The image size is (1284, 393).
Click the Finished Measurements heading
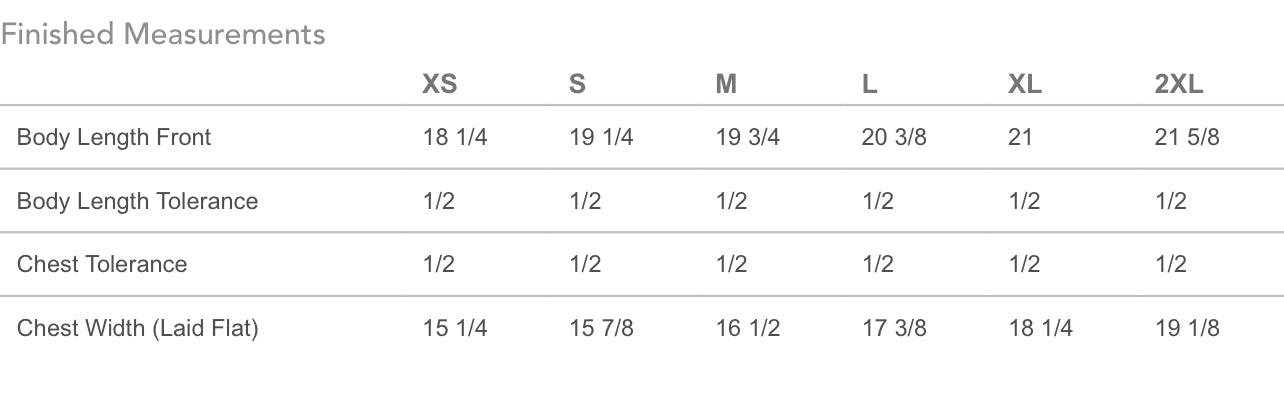click(x=163, y=34)
